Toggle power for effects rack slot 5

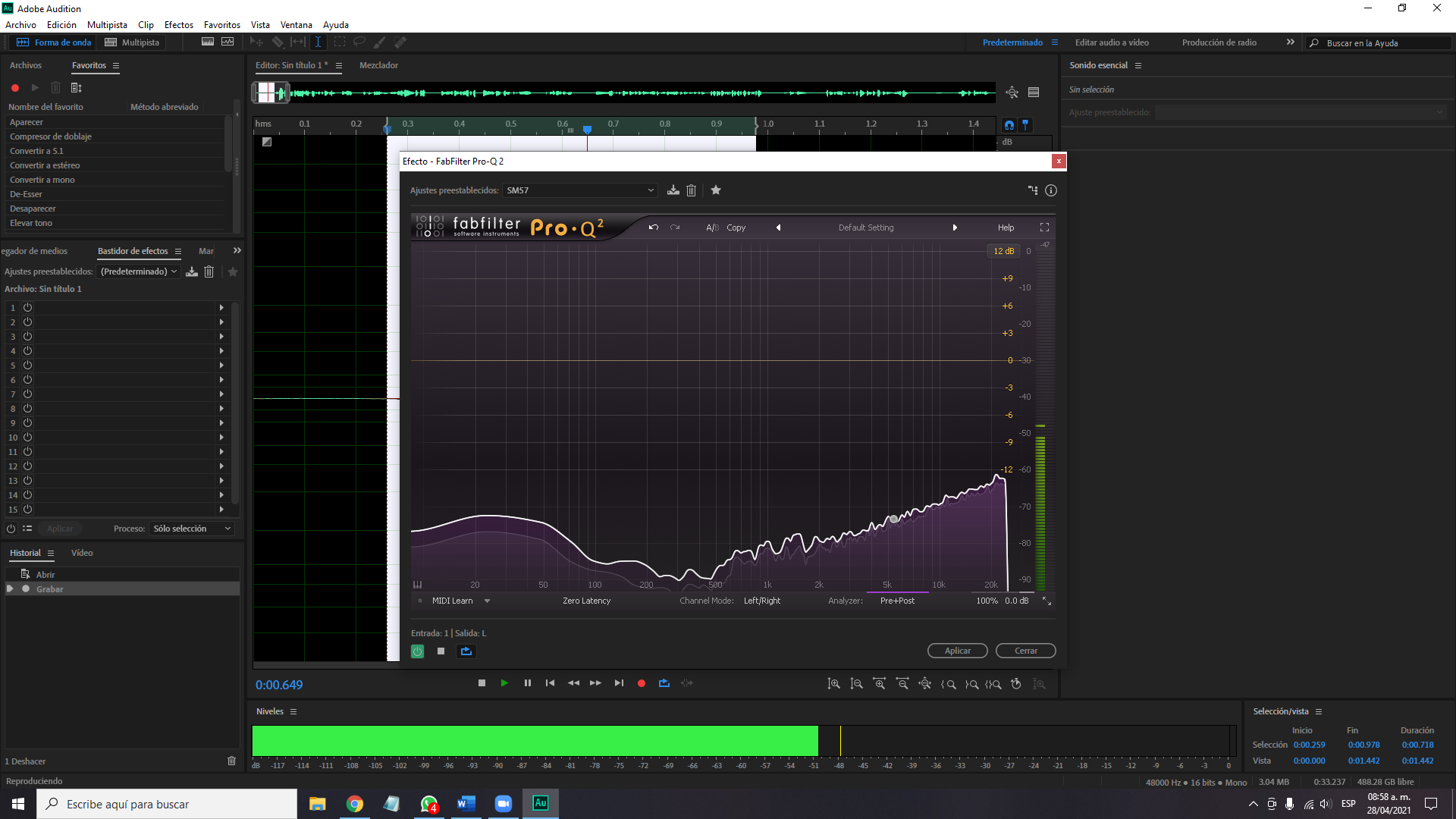click(x=27, y=365)
